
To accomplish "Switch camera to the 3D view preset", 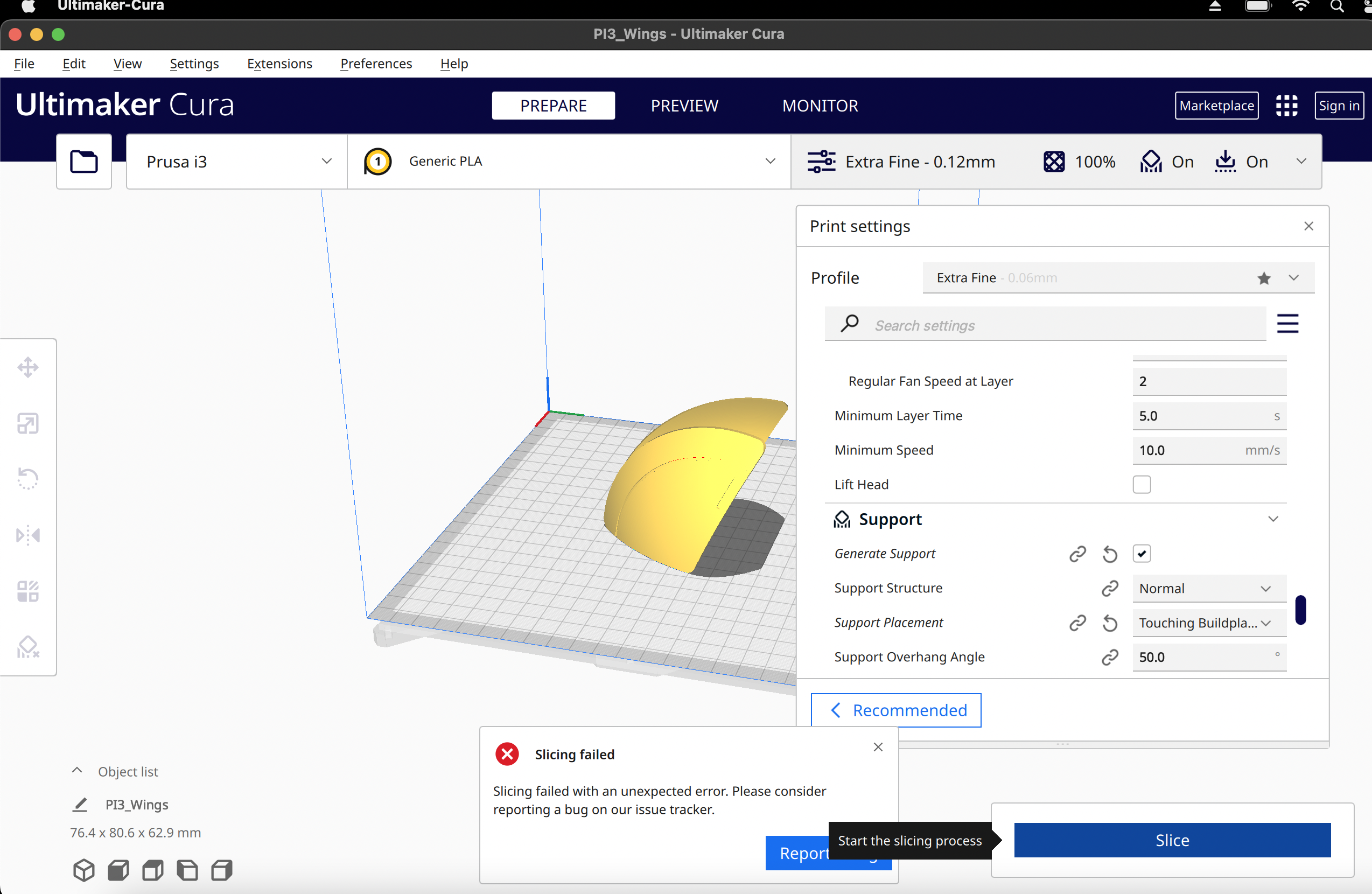I will coord(83,870).
